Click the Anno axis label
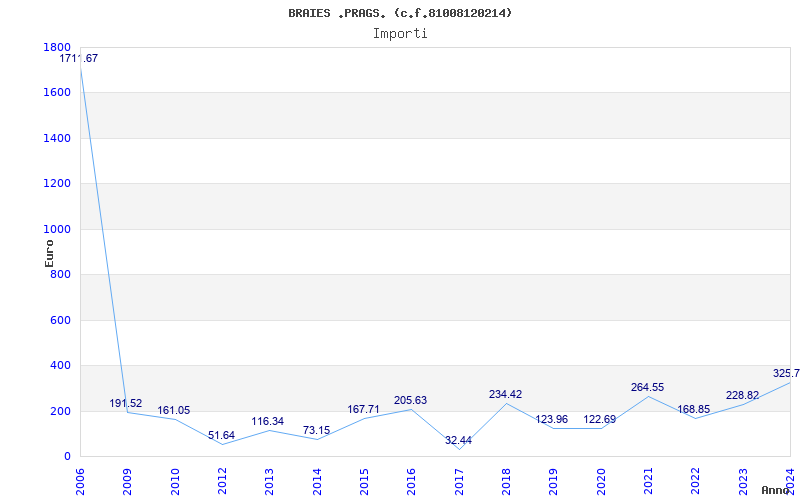The width and height of the screenshot is (800, 500). pyautogui.click(x=778, y=490)
